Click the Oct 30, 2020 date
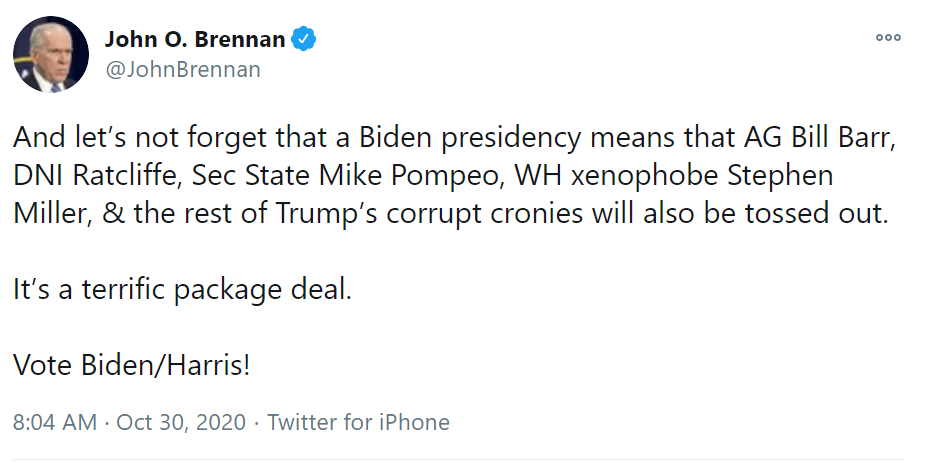 click(181, 422)
